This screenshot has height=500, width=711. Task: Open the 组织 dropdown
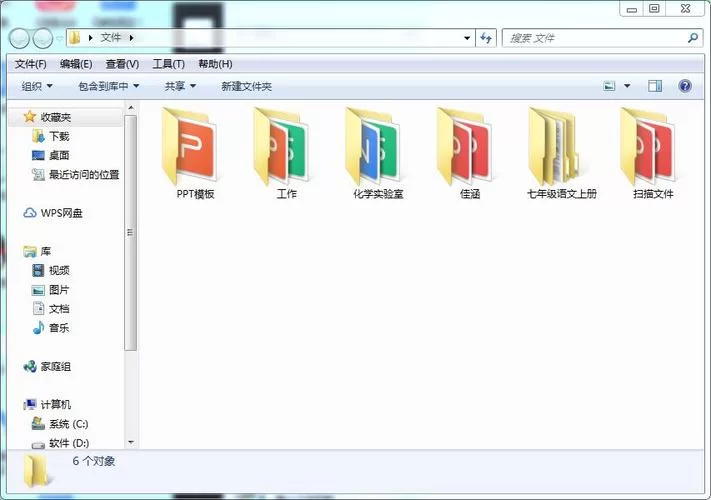(37, 86)
